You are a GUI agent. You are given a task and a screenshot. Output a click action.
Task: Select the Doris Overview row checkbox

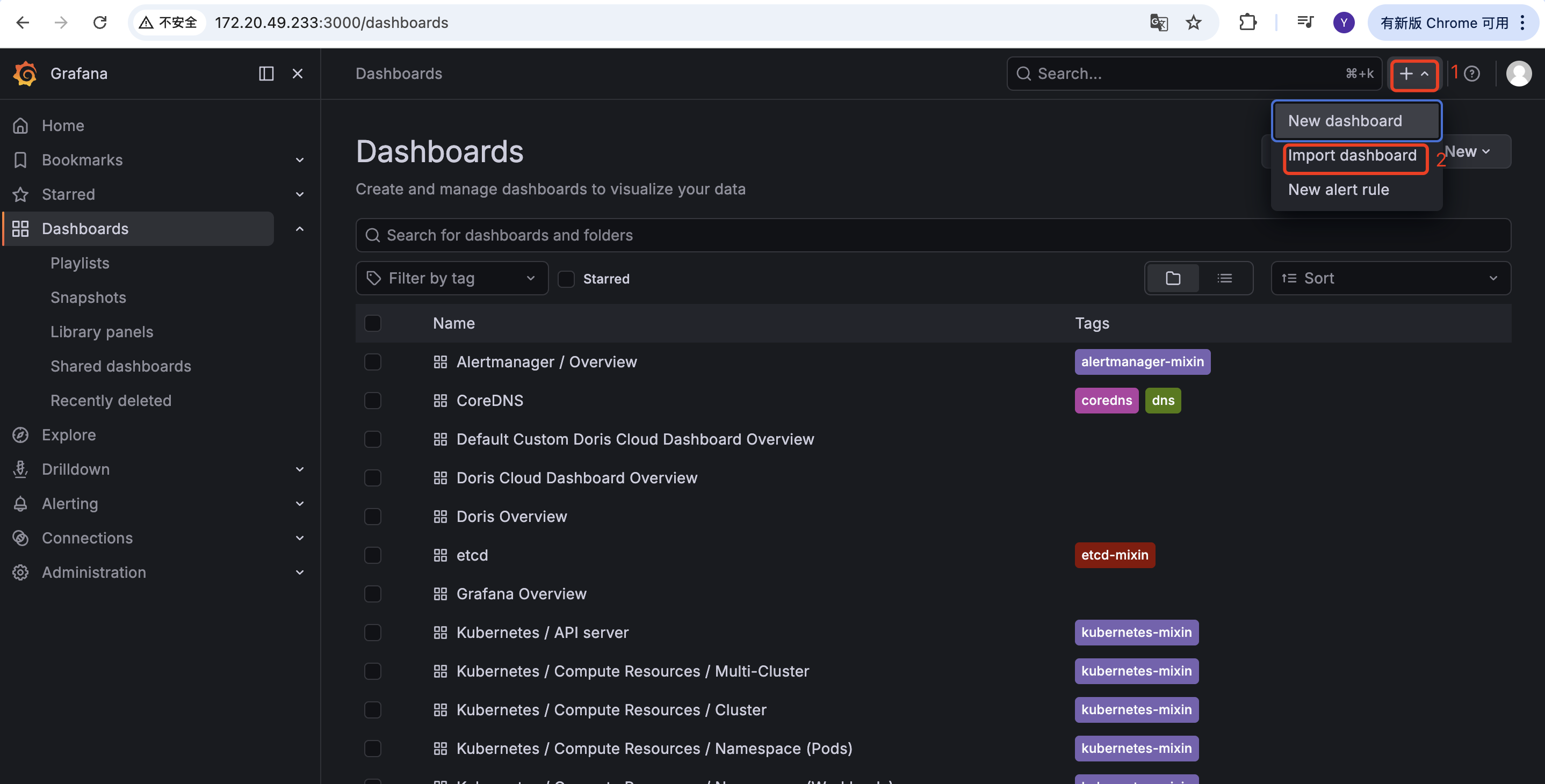tap(372, 517)
